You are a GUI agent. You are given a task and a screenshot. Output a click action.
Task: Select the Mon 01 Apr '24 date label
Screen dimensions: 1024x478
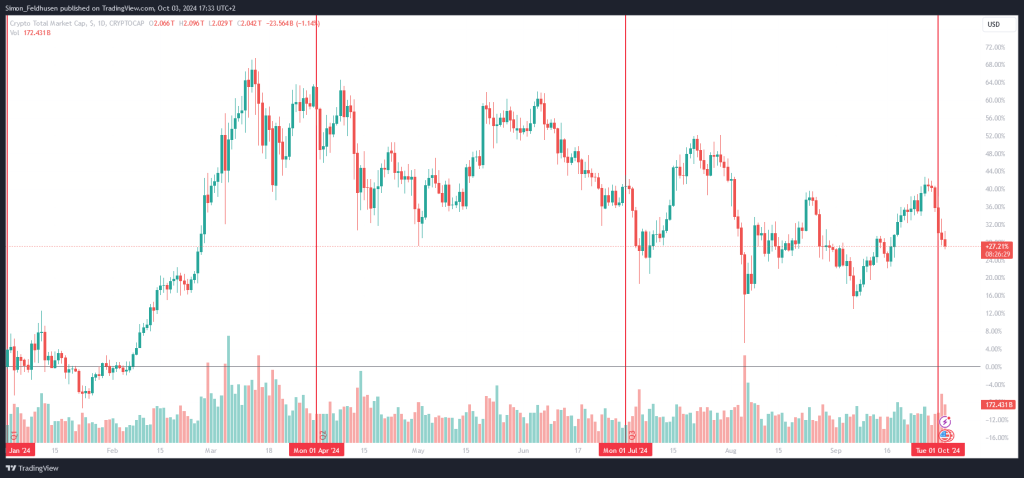click(x=317, y=451)
